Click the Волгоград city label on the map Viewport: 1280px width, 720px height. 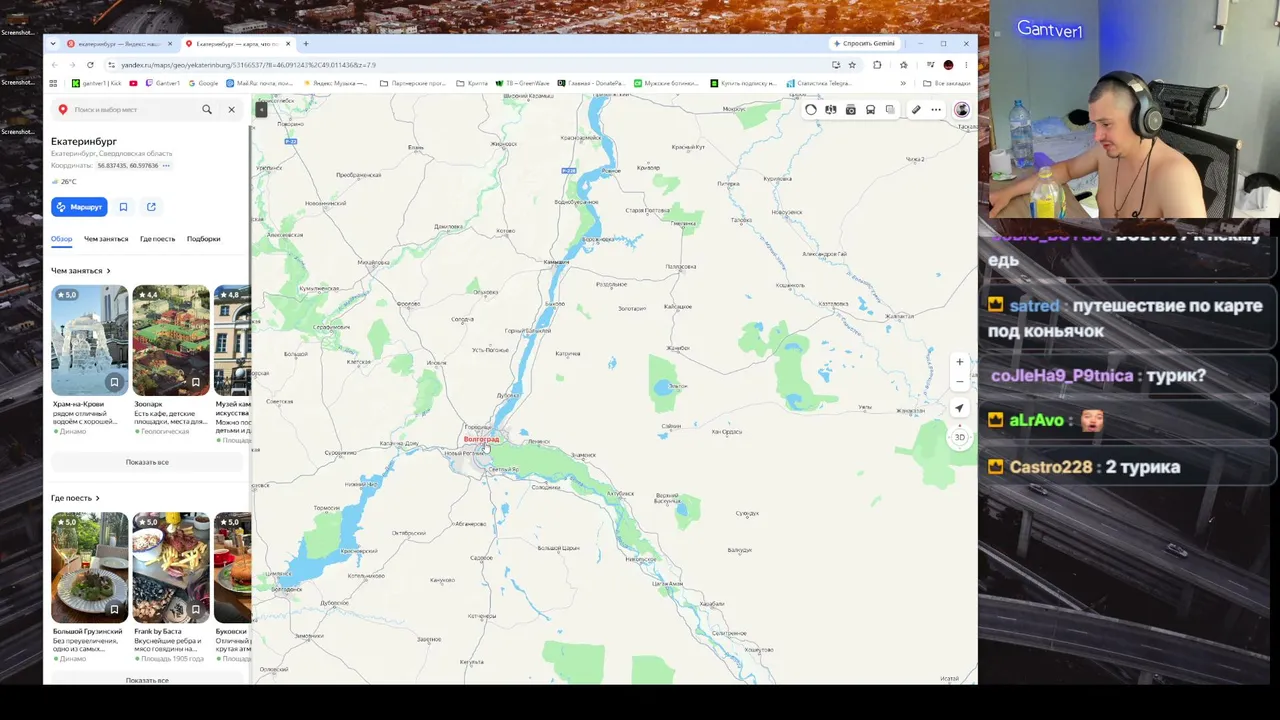click(x=481, y=439)
